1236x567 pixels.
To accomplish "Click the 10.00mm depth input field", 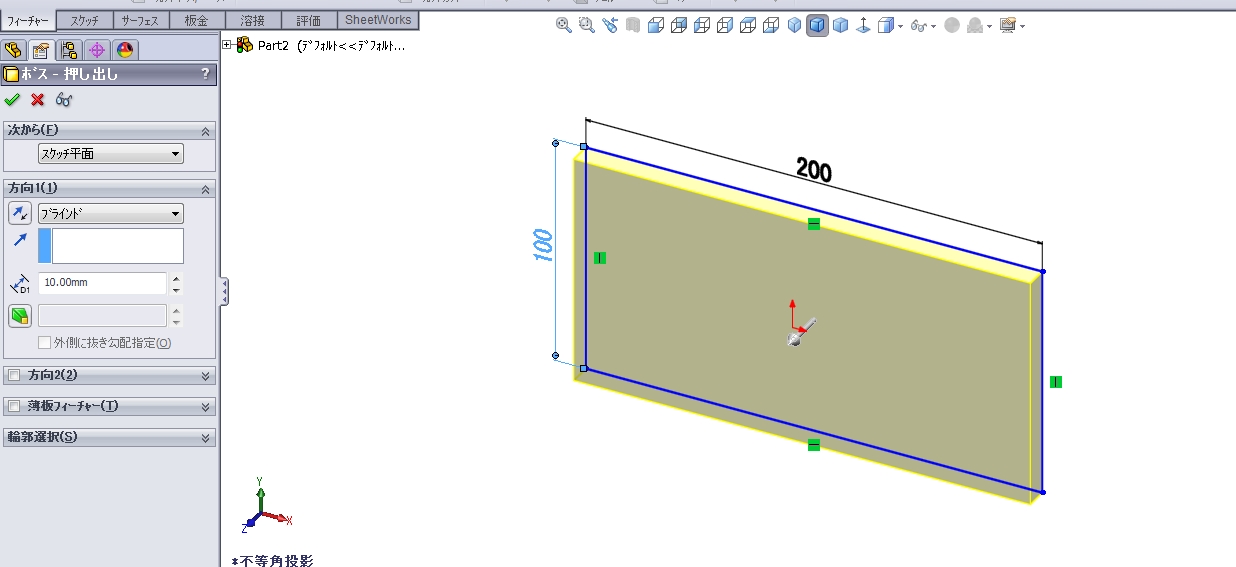I will [x=102, y=283].
